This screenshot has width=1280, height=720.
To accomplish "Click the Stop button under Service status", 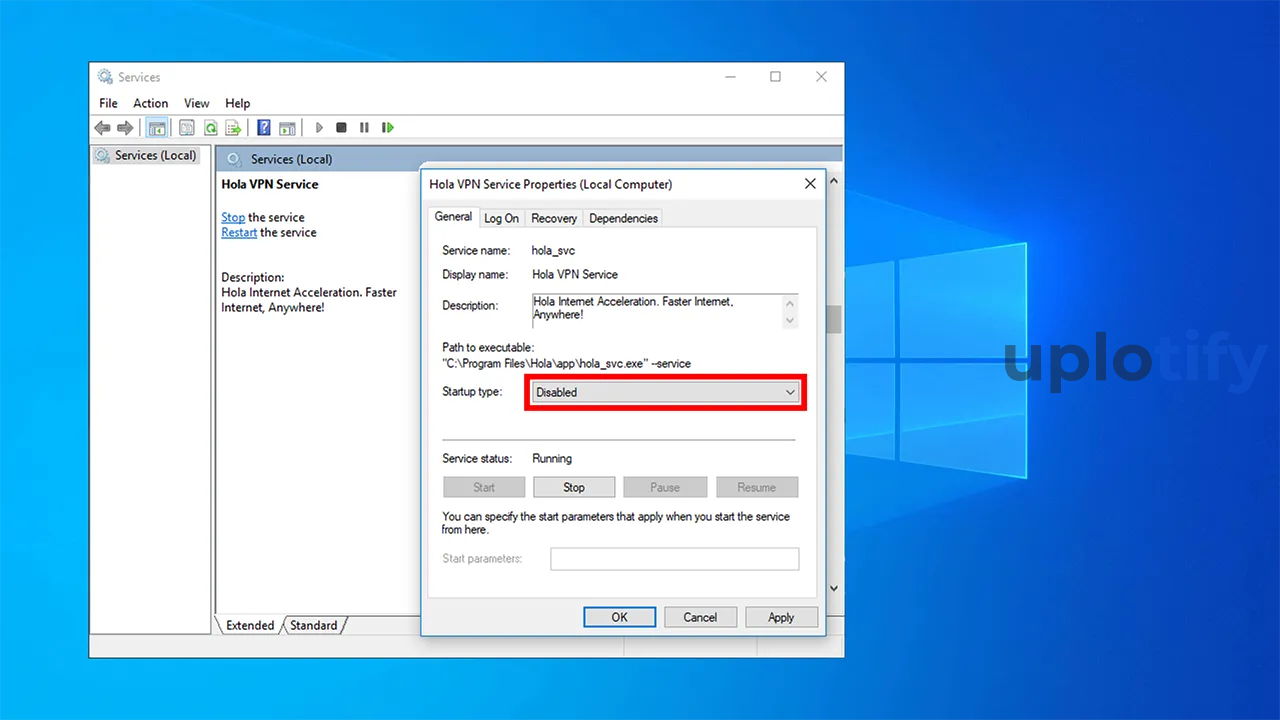I will pos(574,487).
